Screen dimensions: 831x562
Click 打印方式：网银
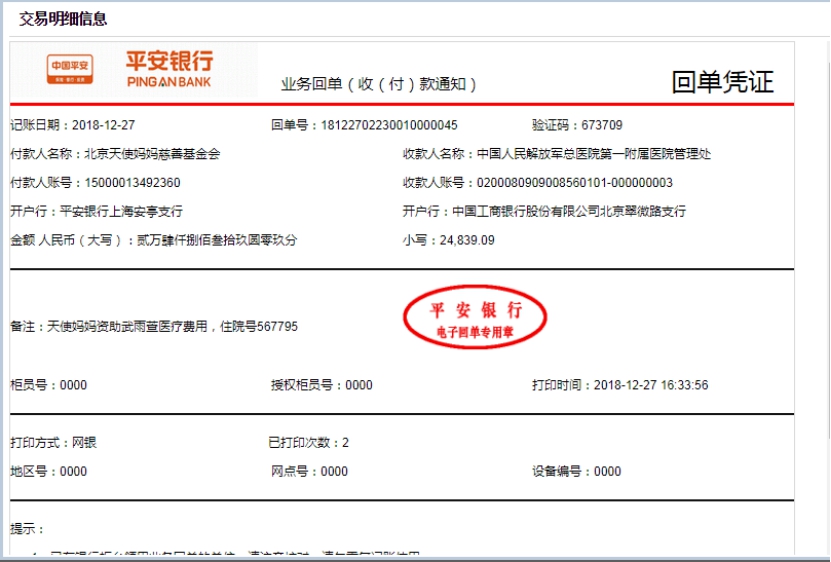(x=54, y=442)
